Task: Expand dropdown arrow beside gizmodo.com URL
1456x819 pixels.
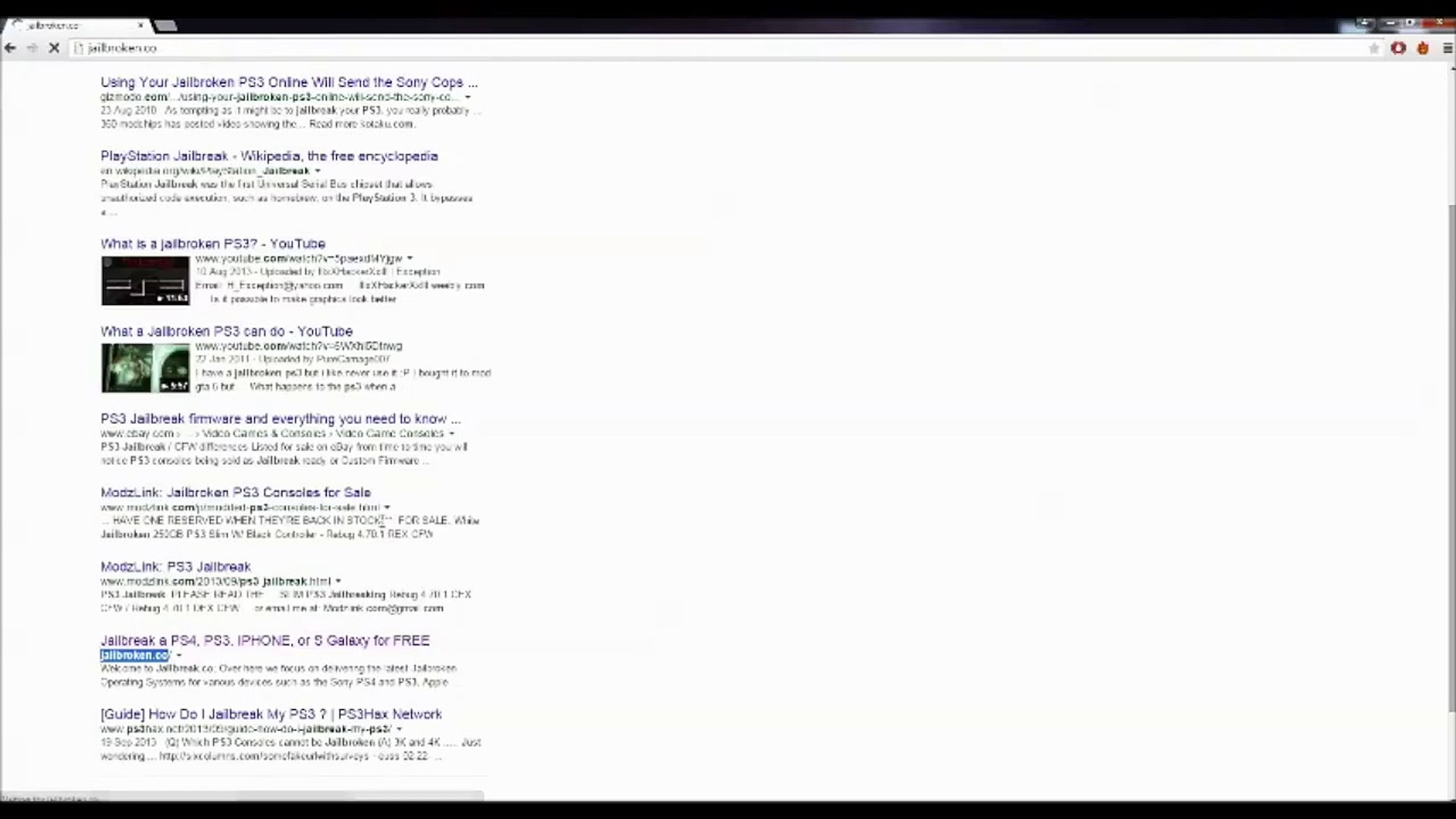Action: pos(467,97)
